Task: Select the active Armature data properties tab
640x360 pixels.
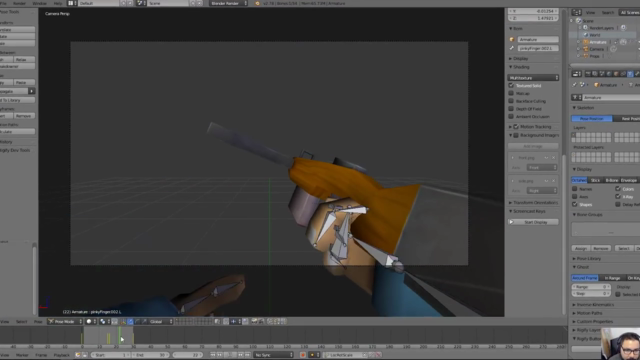Action: 630,74
